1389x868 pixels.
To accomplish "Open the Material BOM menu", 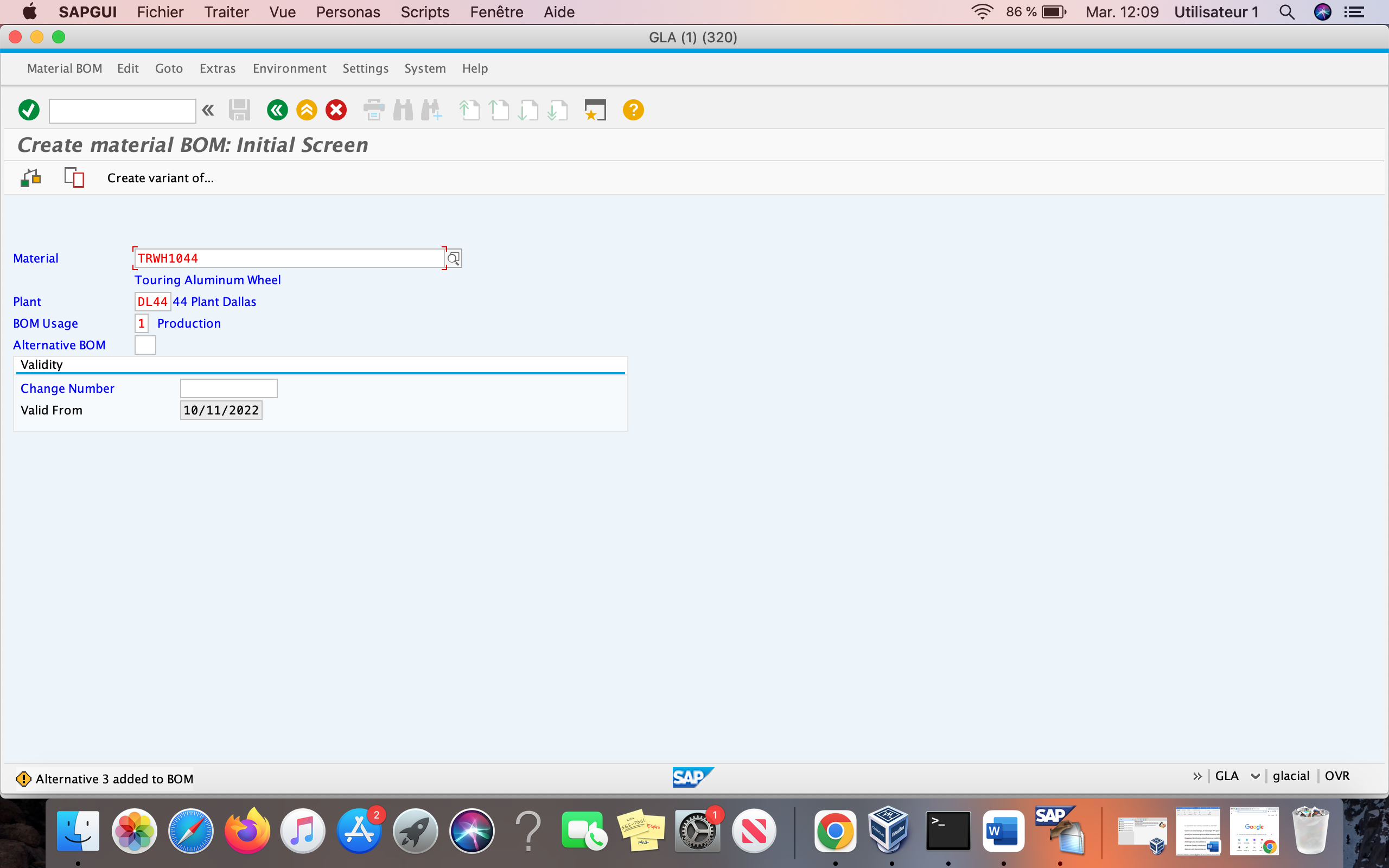I will tap(64, 68).
